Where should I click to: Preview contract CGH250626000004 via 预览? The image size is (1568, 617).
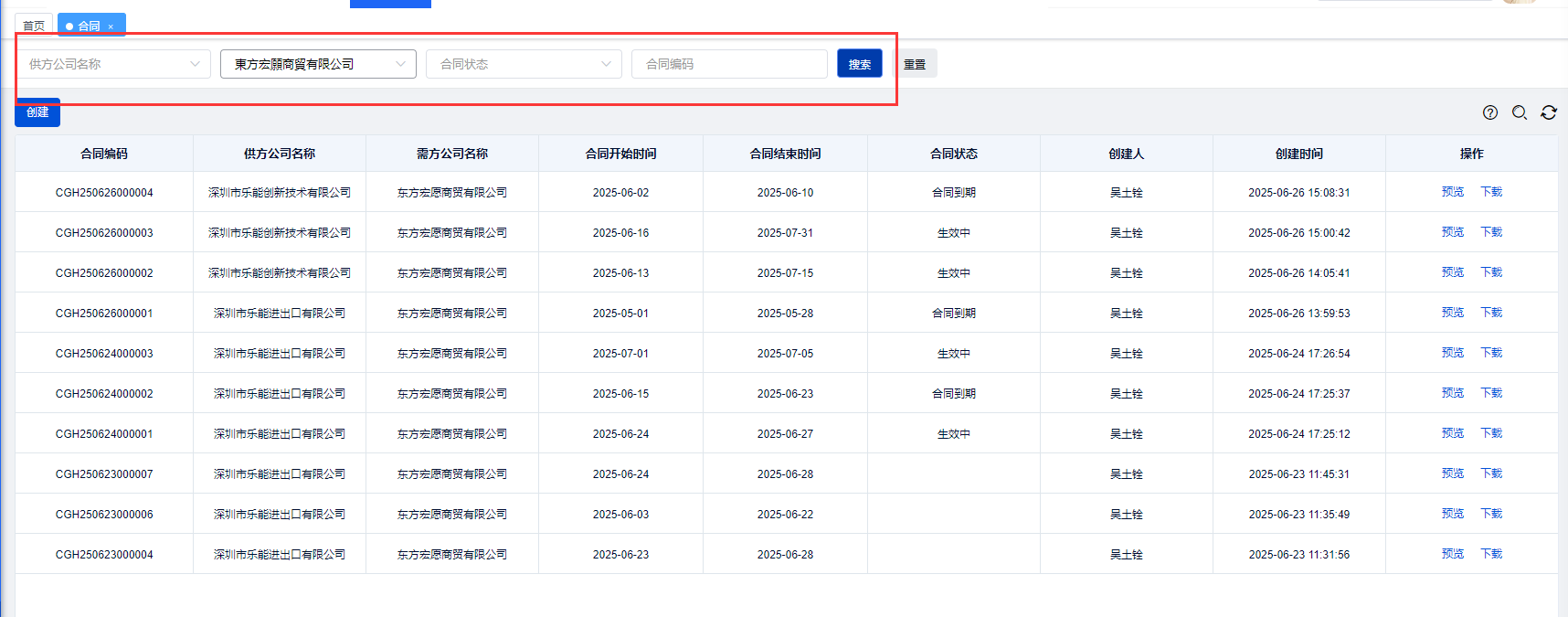1452,192
